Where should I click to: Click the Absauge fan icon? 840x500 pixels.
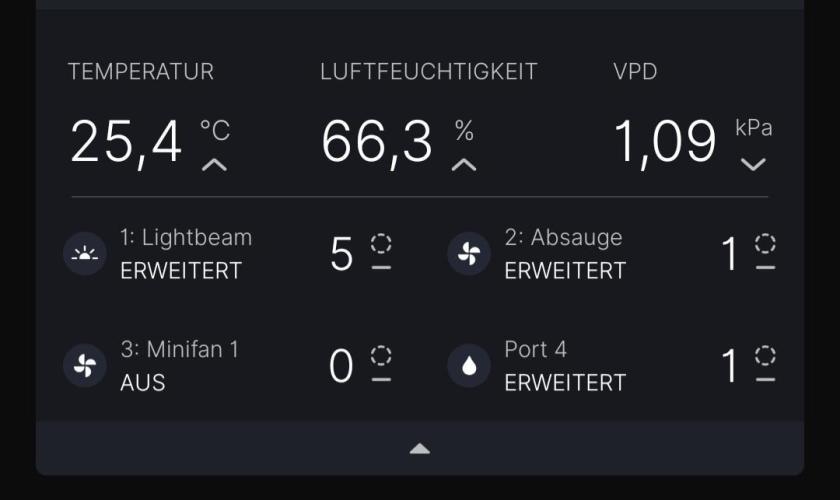pos(469,254)
